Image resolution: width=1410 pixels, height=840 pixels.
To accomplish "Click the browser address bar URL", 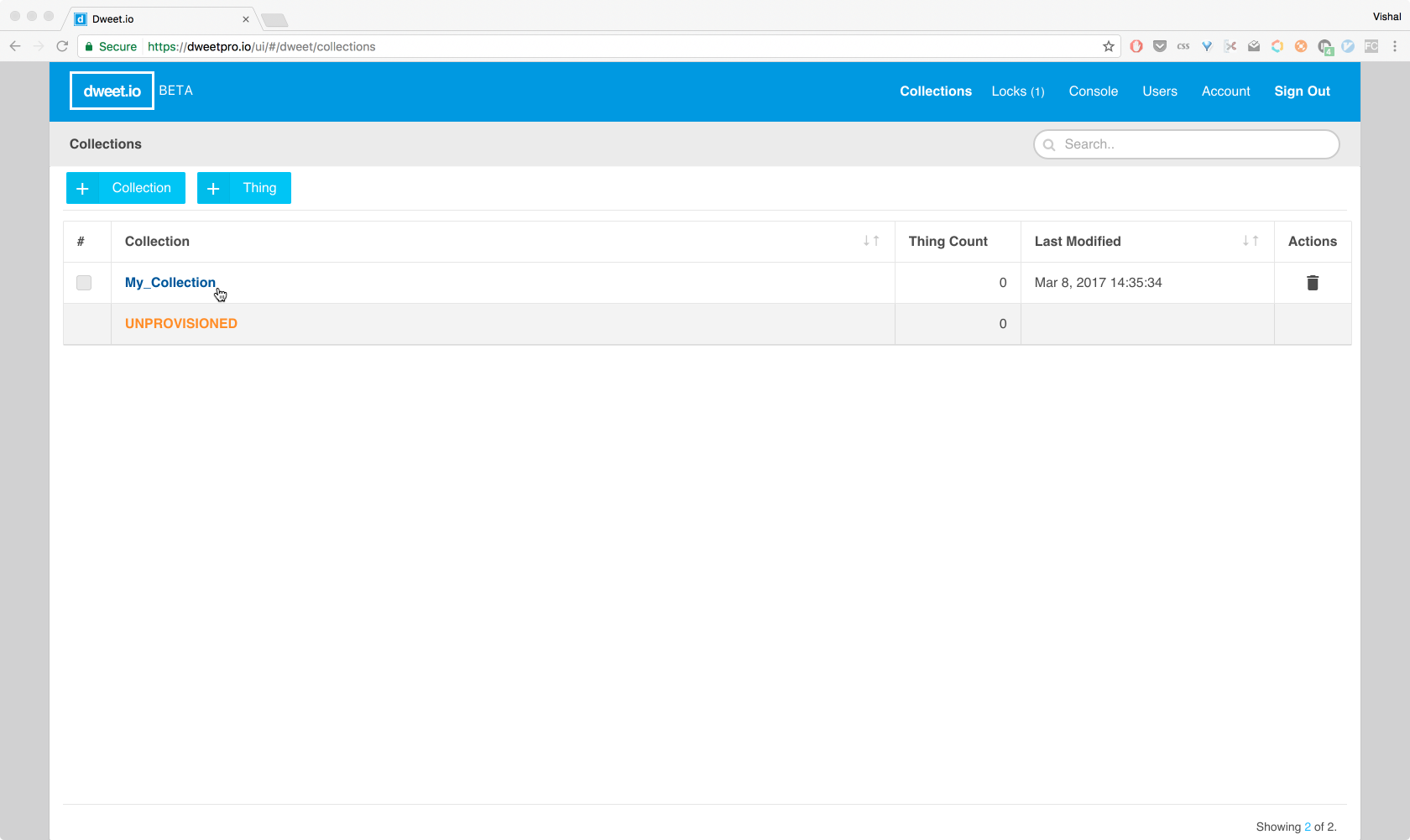I will coord(262,47).
